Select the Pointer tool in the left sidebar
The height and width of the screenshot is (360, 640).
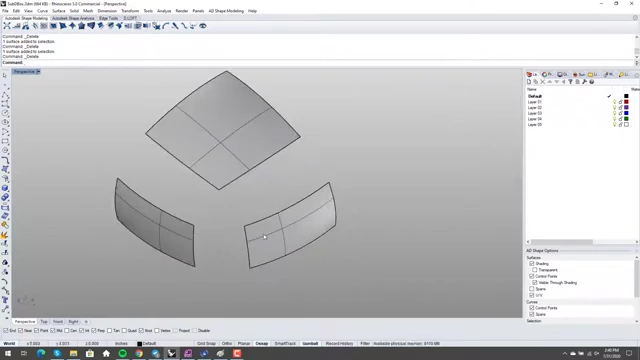[5, 76]
